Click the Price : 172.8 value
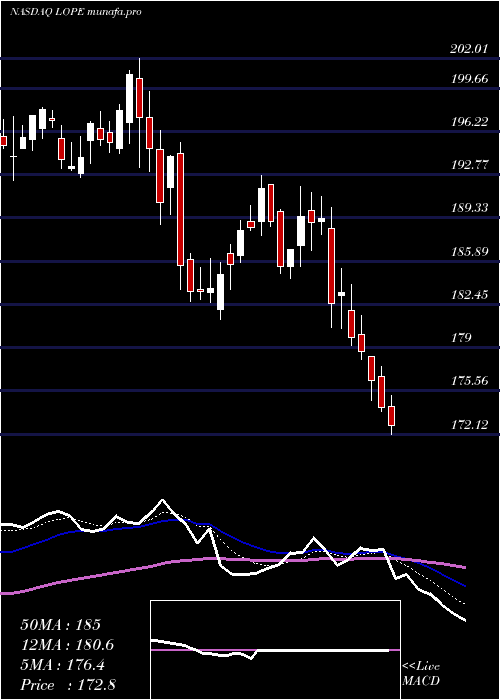 [68, 685]
